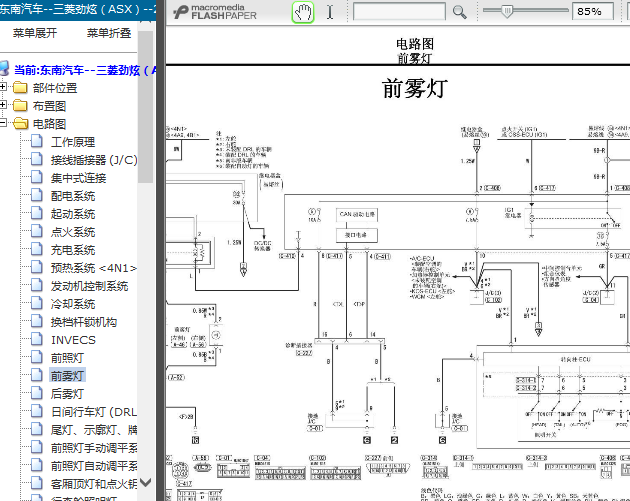Click the document icon beside 后雾灯
The image size is (630, 501).
click(37, 393)
